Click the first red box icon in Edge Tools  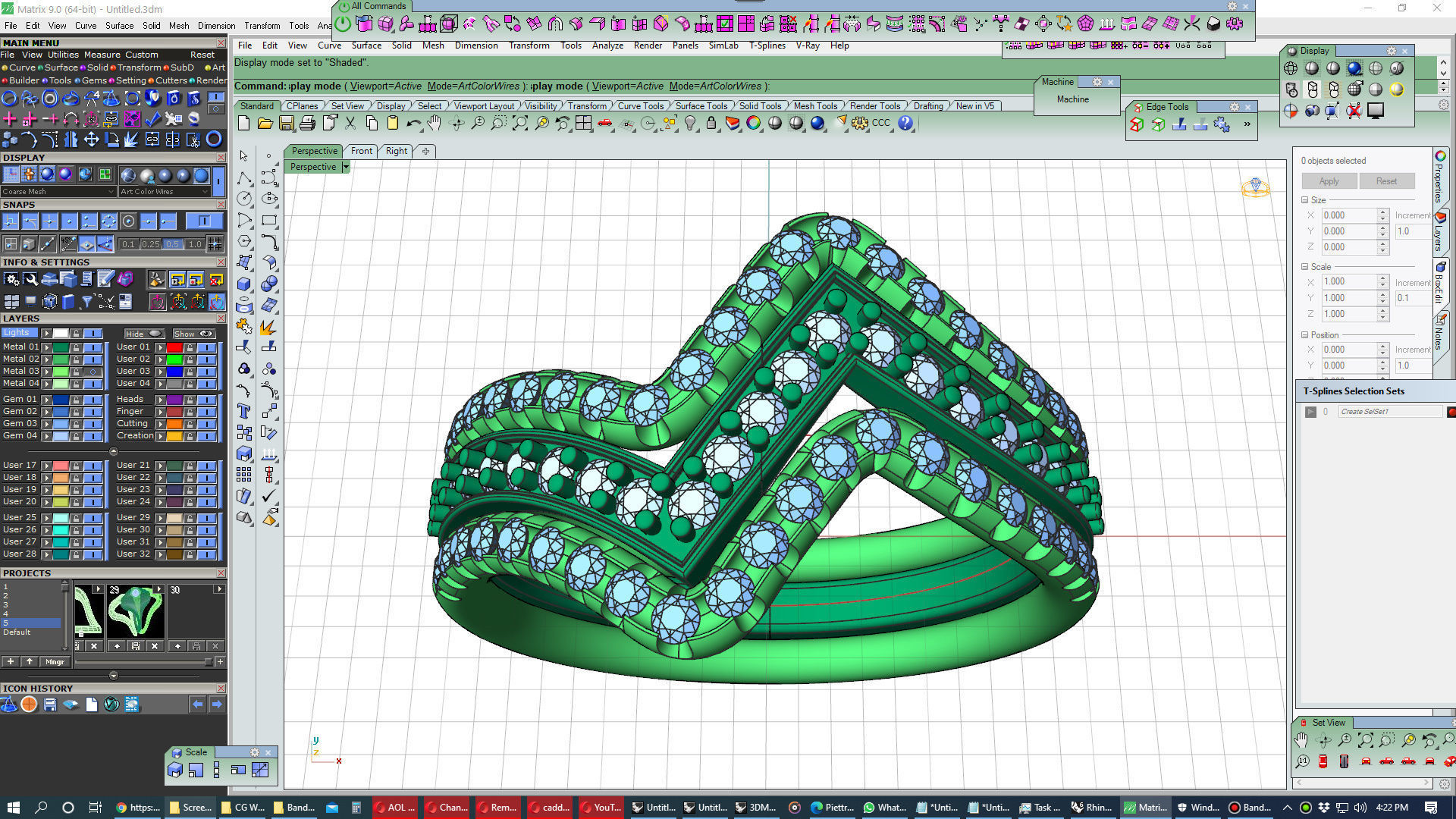point(1136,125)
